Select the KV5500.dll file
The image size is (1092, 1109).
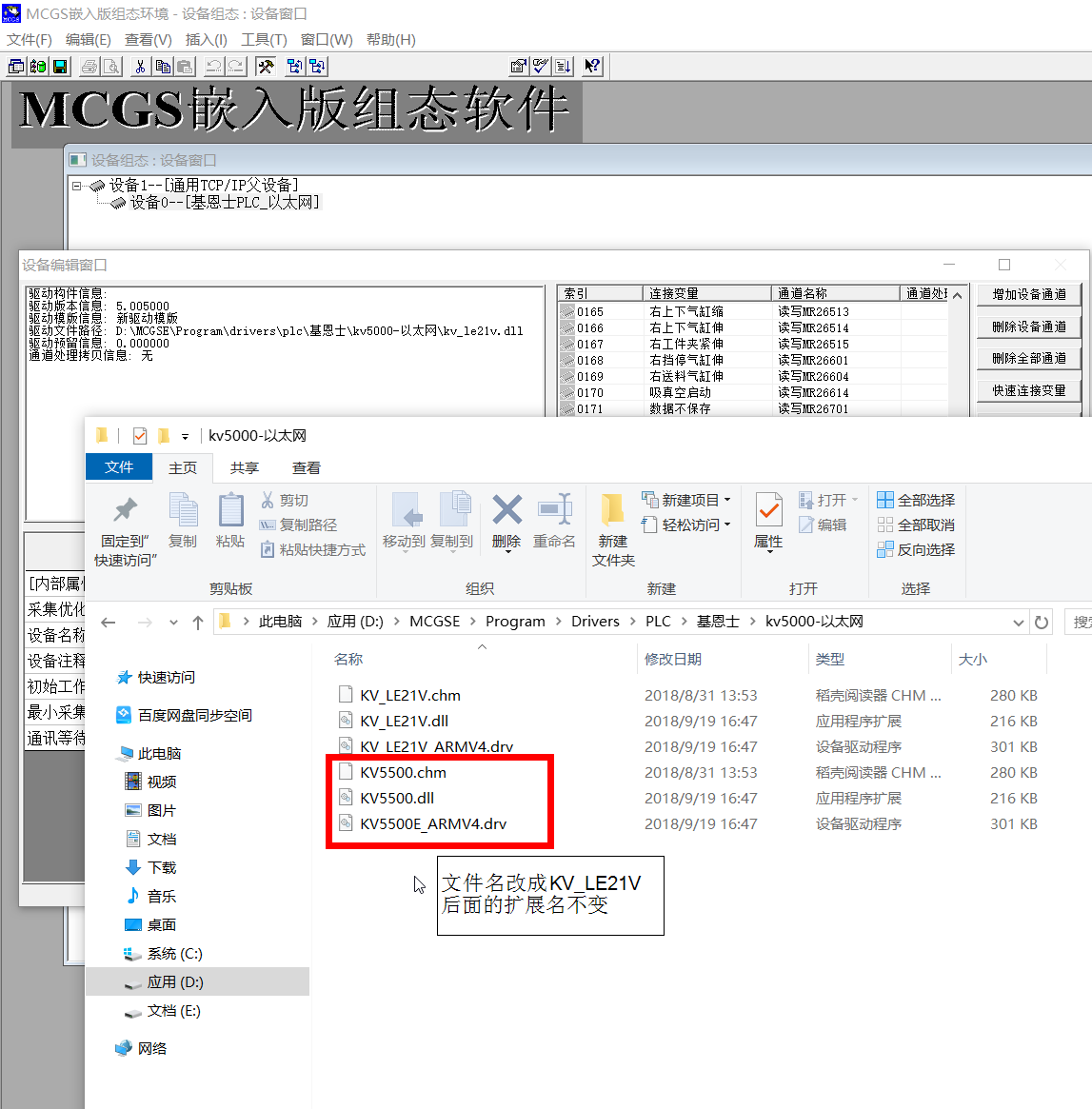click(397, 799)
